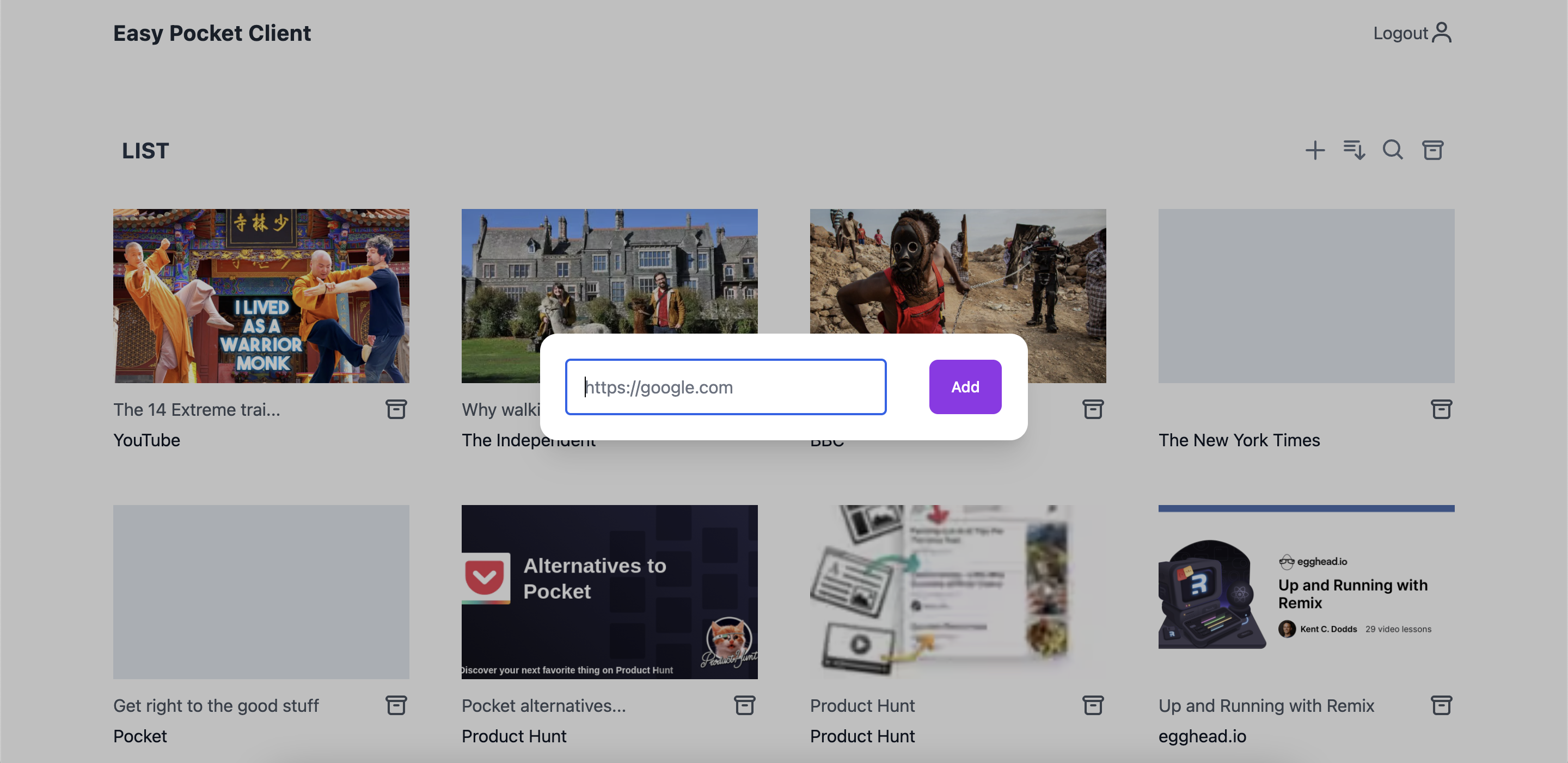Focus the URL input field in the dialog
This screenshot has height=763, width=1568.
click(726, 387)
